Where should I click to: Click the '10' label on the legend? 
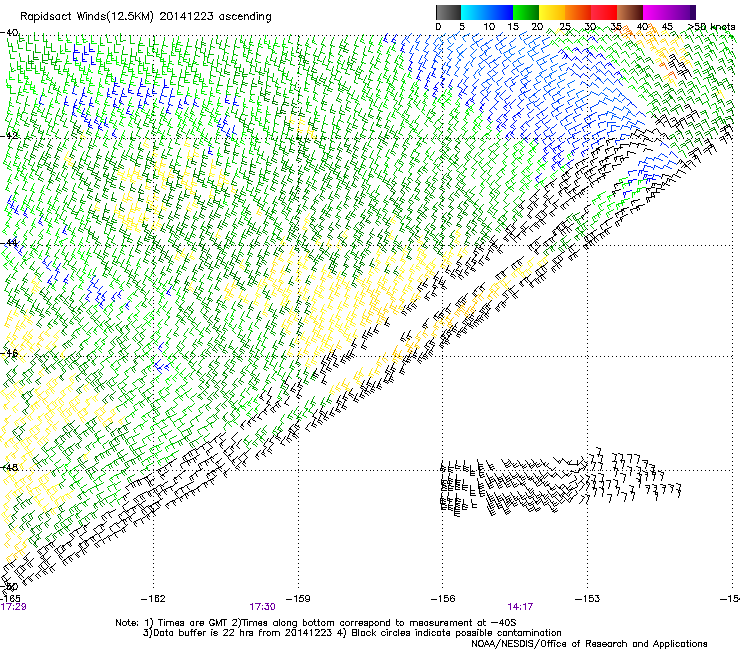[489, 27]
